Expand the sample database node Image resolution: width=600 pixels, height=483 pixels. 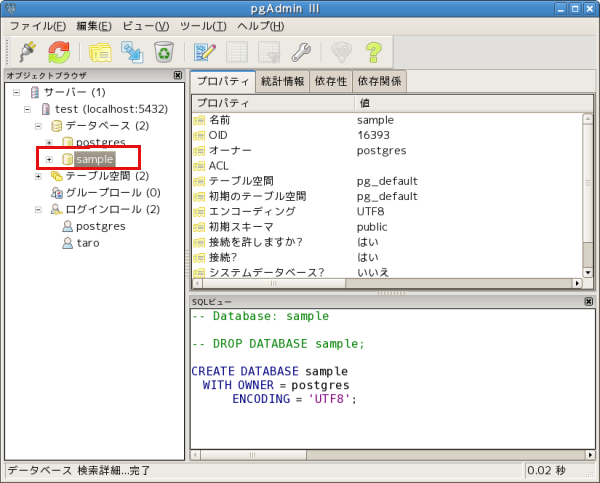pyautogui.click(x=49, y=159)
